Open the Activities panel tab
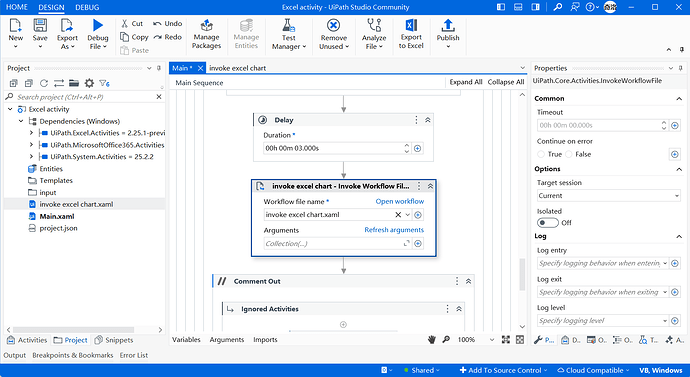 (x=27, y=340)
